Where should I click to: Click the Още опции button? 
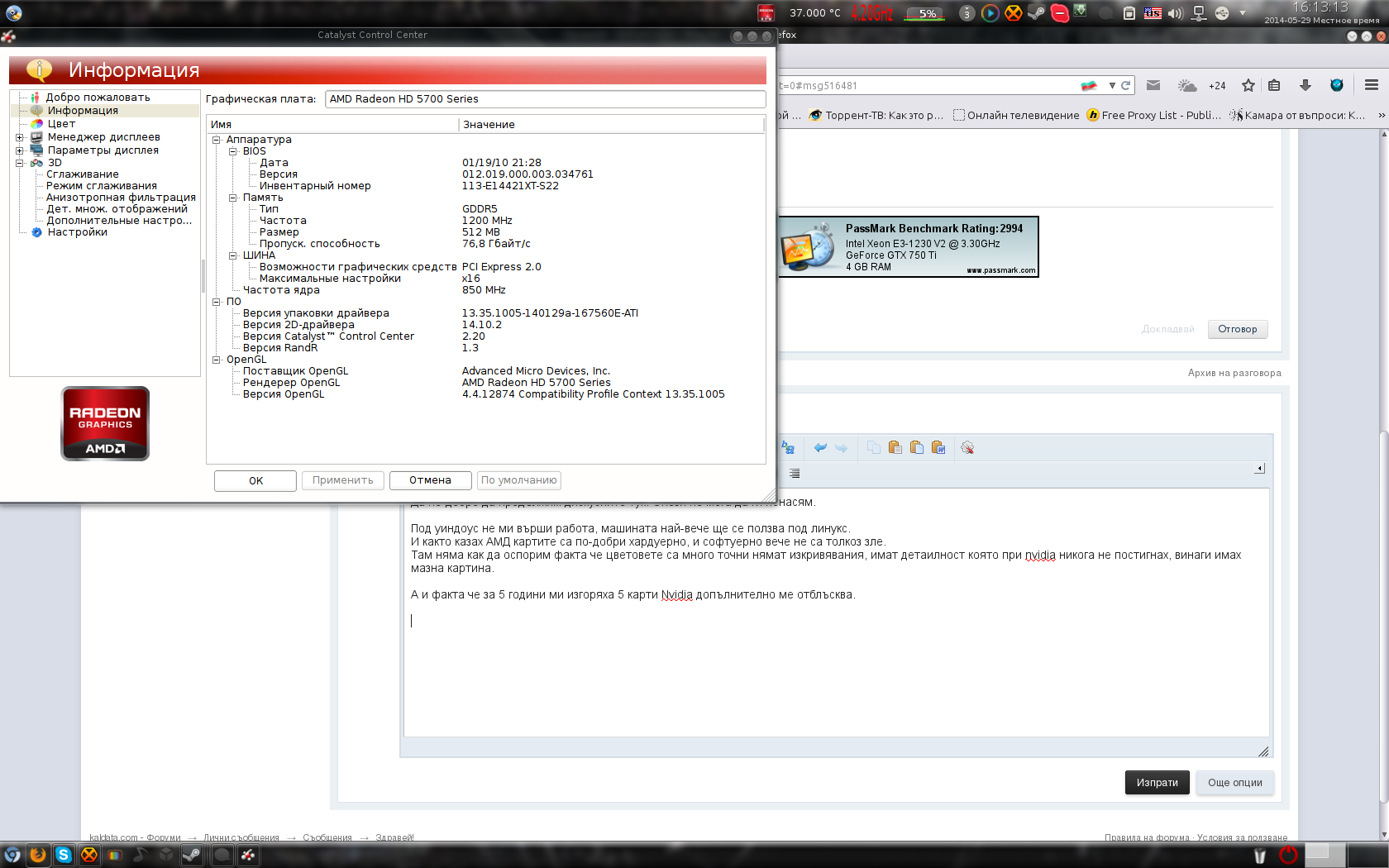(x=1235, y=783)
